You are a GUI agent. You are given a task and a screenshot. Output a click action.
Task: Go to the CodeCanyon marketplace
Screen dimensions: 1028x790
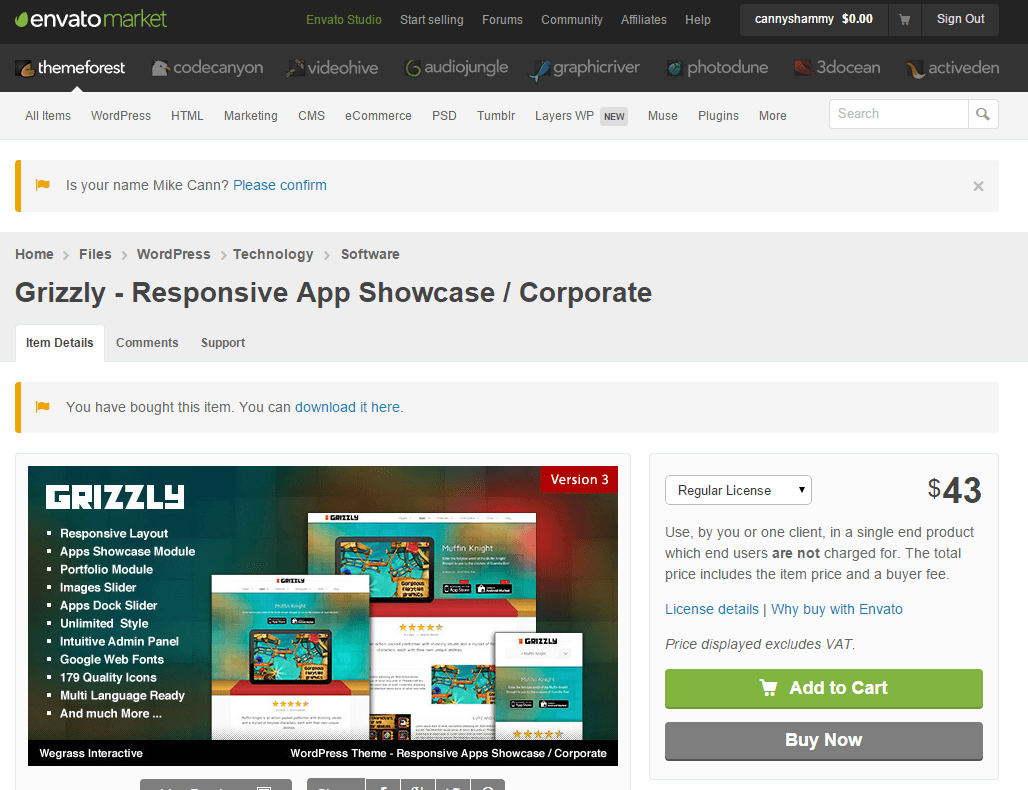207,68
